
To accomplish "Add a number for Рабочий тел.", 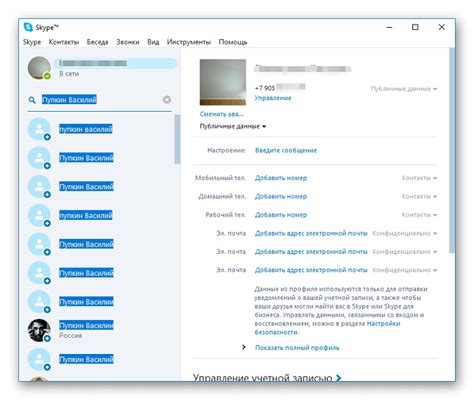I will [x=281, y=215].
